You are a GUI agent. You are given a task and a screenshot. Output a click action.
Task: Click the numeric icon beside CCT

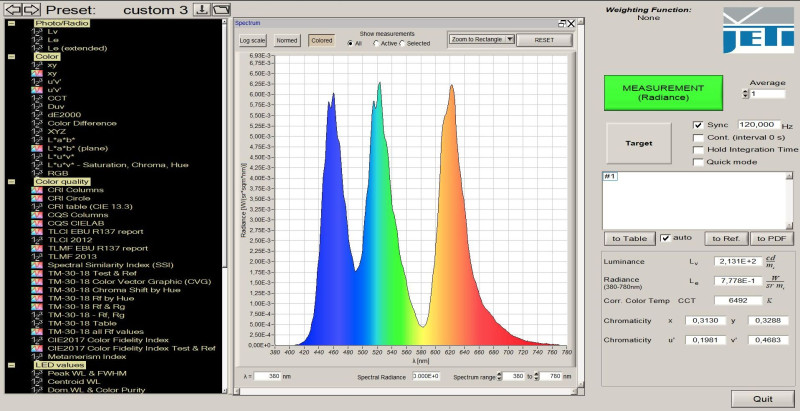(x=37, y=98)
